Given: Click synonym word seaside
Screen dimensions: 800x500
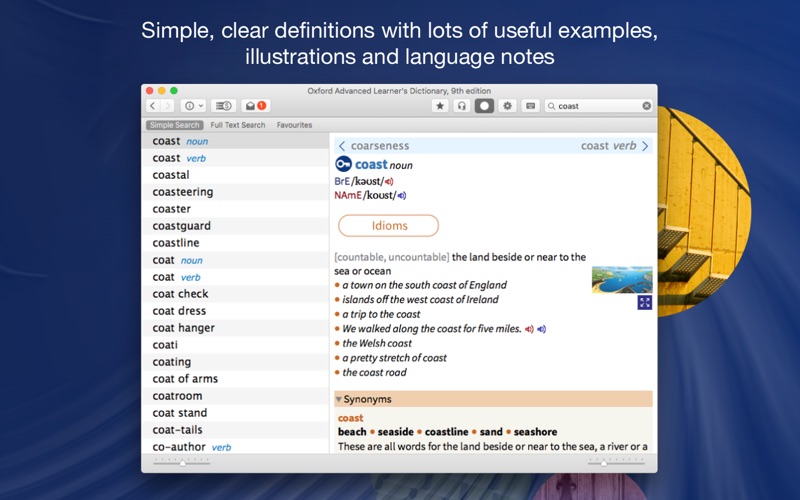Looking at the screenshot, I should click(395, 432).
